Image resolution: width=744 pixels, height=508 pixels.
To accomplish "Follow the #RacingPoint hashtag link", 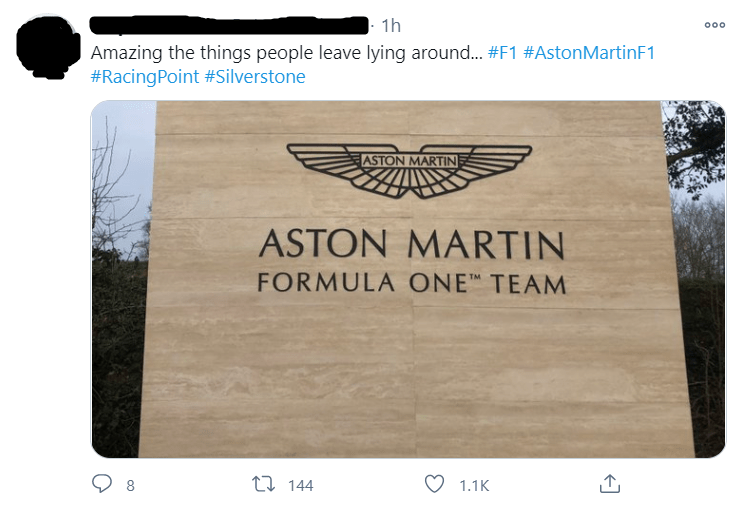I will pyautogui.click(x=145, y=76).
